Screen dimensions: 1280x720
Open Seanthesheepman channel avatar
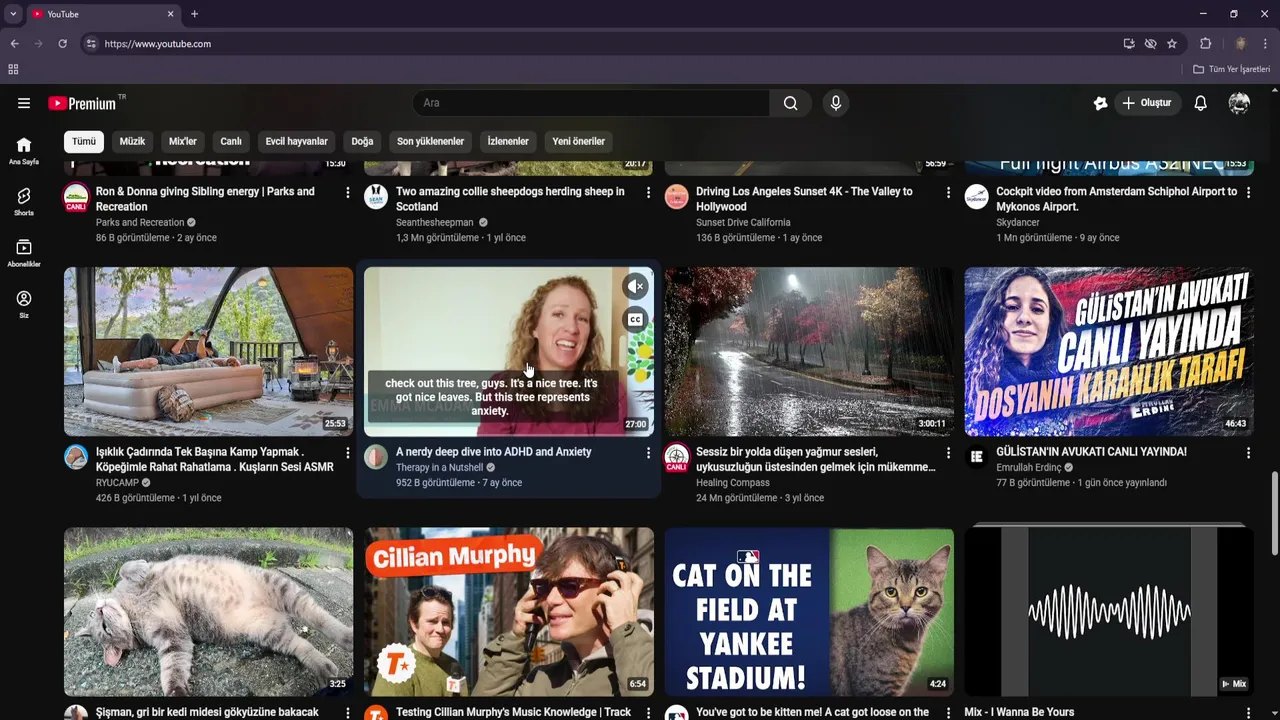(x=376, y=197)
